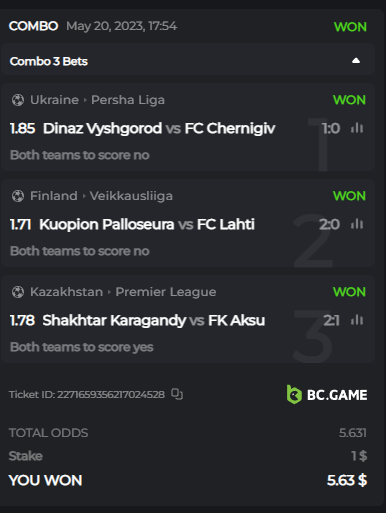The image size is (386, 513).
Task: Click the Combo 3 Bets header label
Action: click(x=49, y=61)
